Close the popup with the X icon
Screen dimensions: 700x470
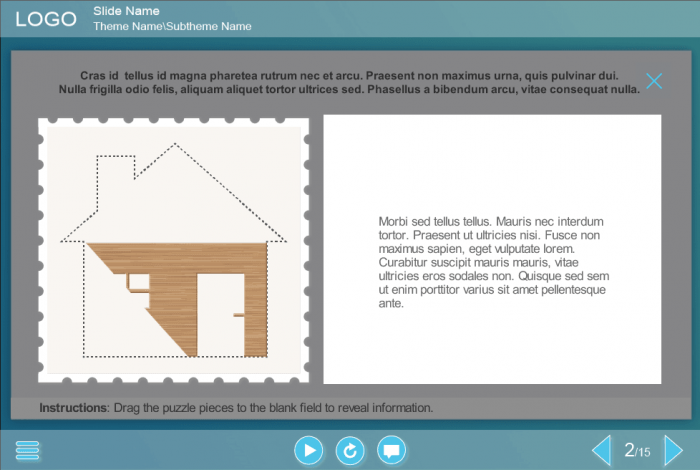click(654, 81)
